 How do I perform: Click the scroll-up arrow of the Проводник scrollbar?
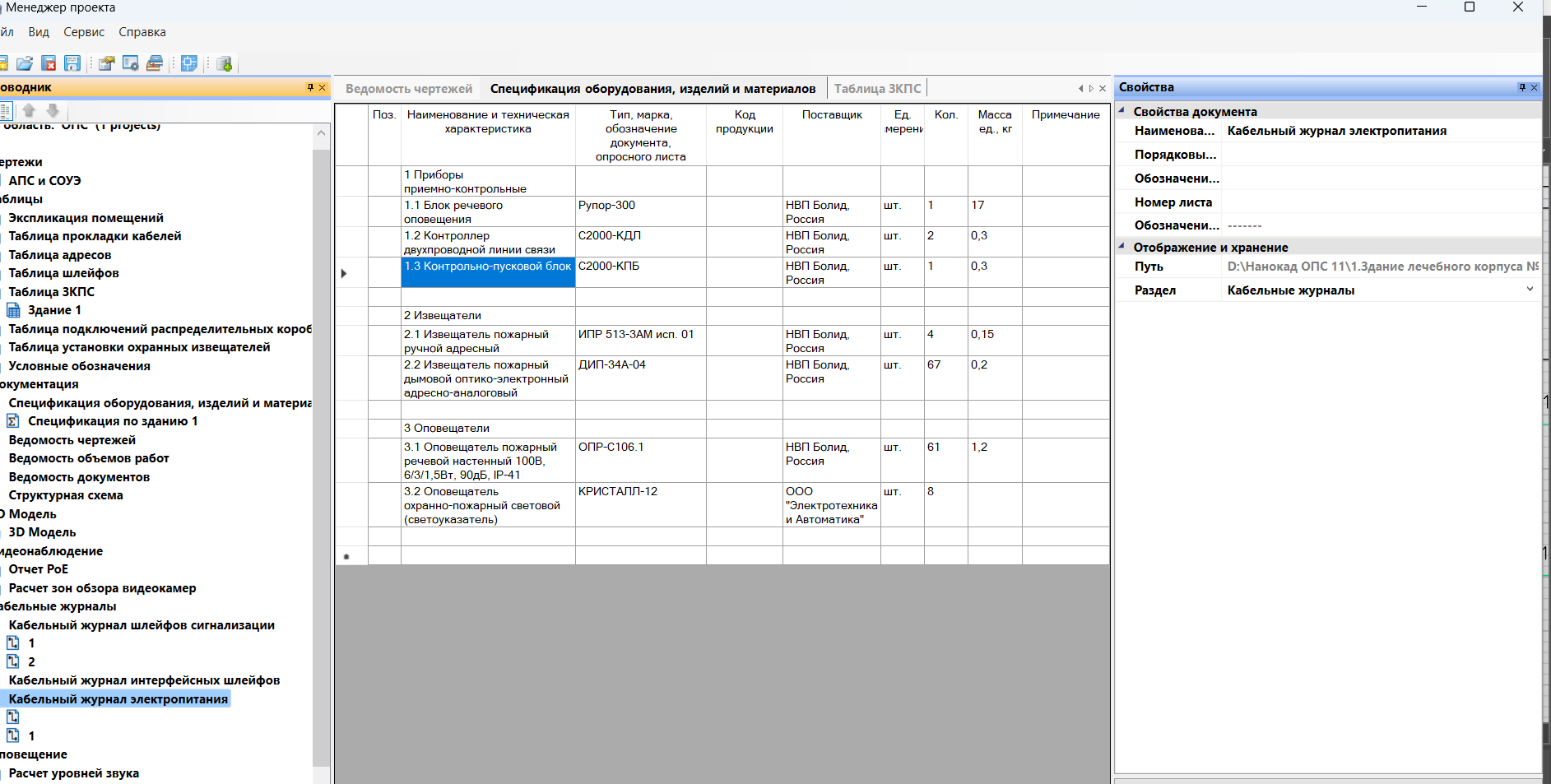coord(321,133)
